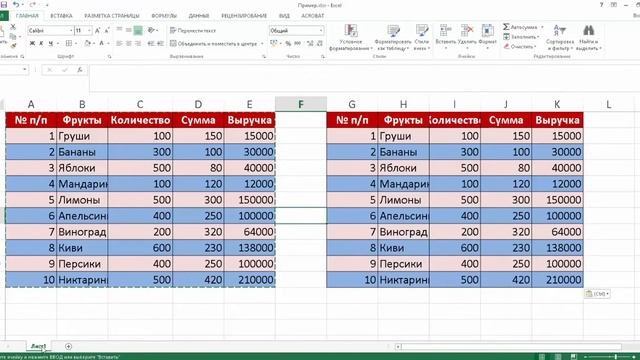This screenshot has height=360, width=640.
Task: Add a new sheet with plus button
Action: point(68,347)
